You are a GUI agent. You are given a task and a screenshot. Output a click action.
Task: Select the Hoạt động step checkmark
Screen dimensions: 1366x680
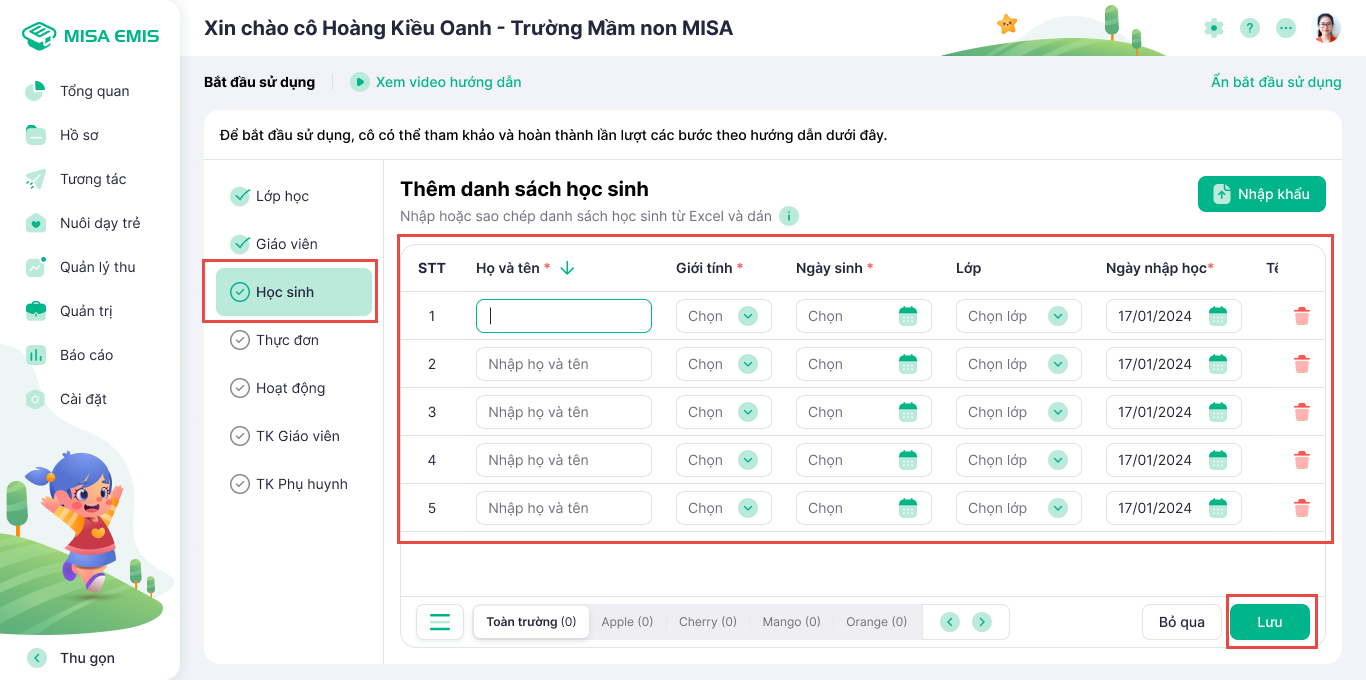tap(240, 388)
